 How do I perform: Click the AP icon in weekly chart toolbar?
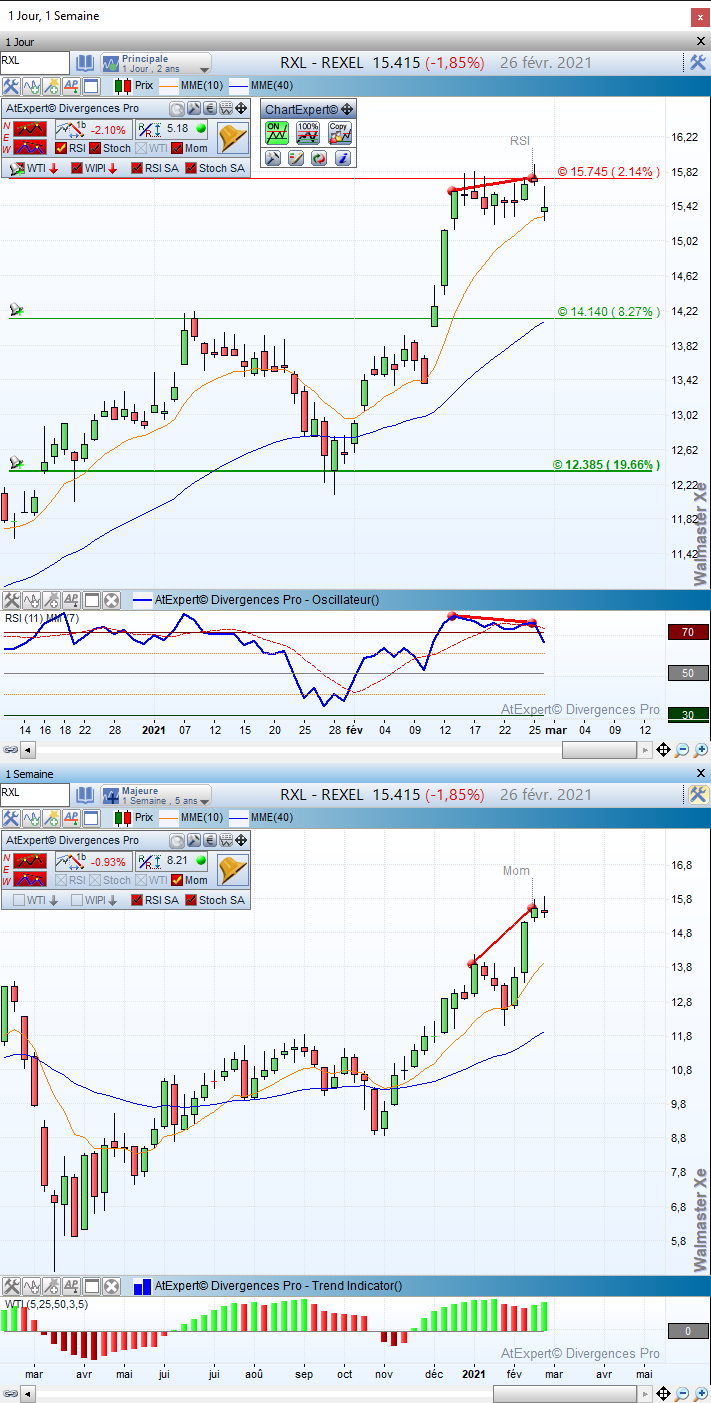pyautogui.click(x=71, y=818)
